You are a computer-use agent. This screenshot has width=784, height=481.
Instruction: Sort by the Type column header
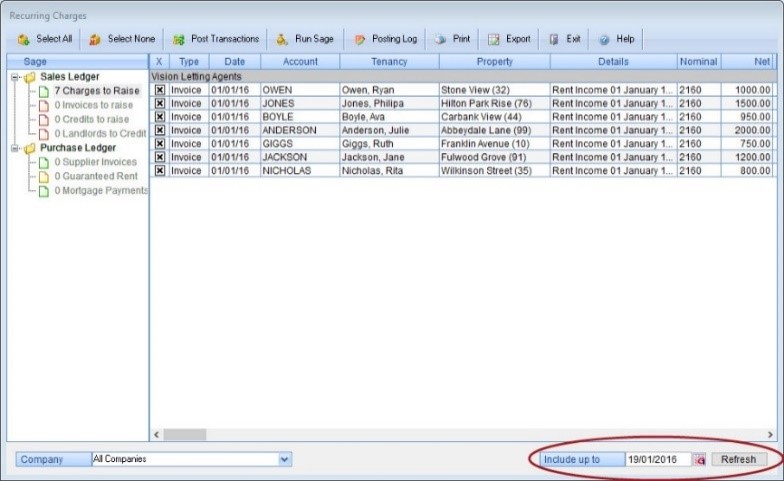pos(189,62)
